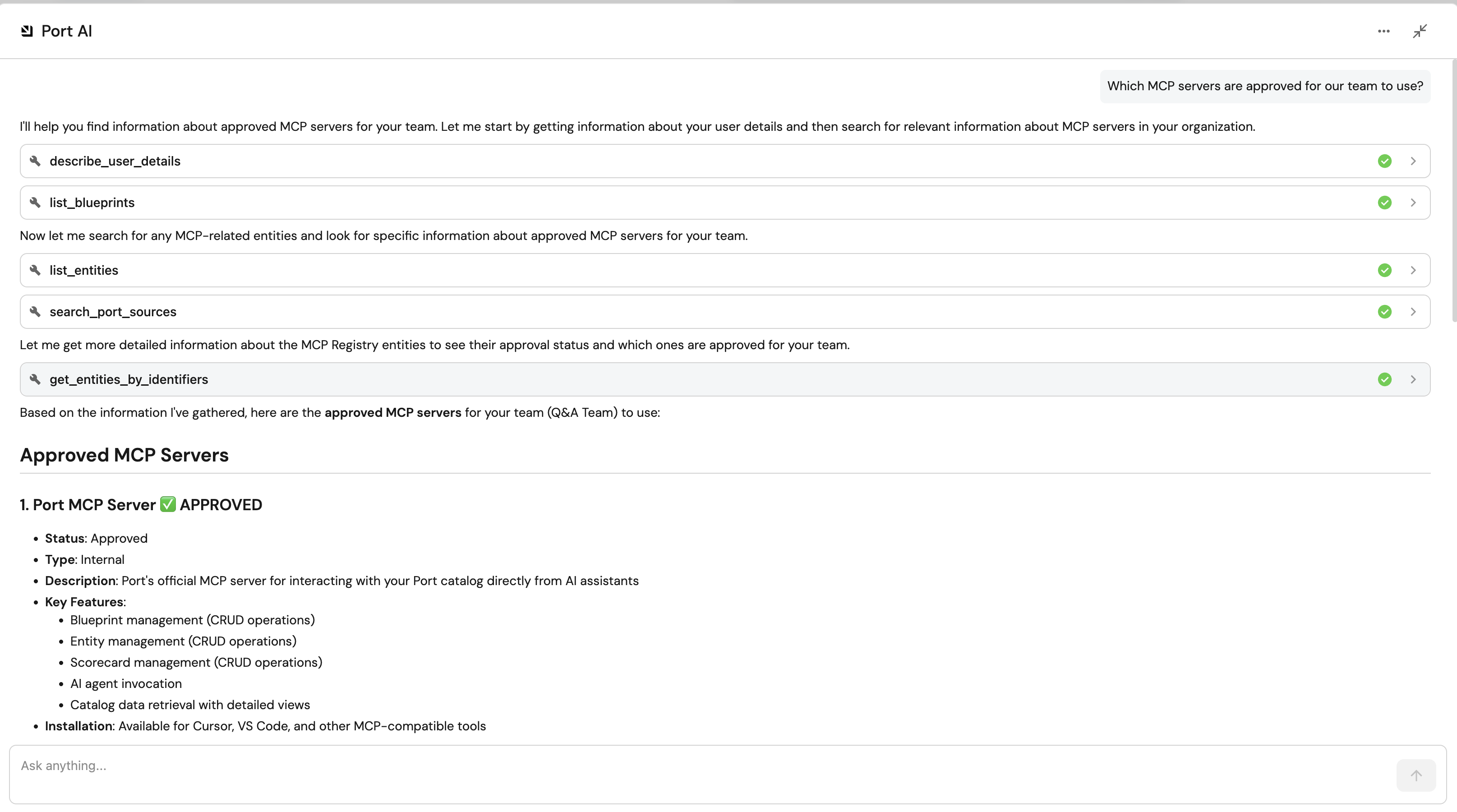The width and height of the screenshot is (1457, 812).
Task: Click green success check on list_blueprints
Action: pyautogui.click(x=1384, y=203)
